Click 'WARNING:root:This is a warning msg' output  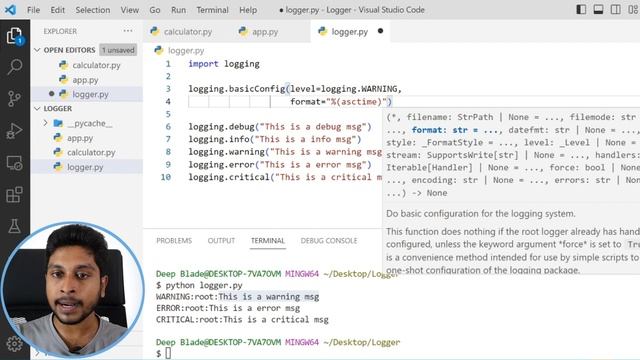click(238, 297)
